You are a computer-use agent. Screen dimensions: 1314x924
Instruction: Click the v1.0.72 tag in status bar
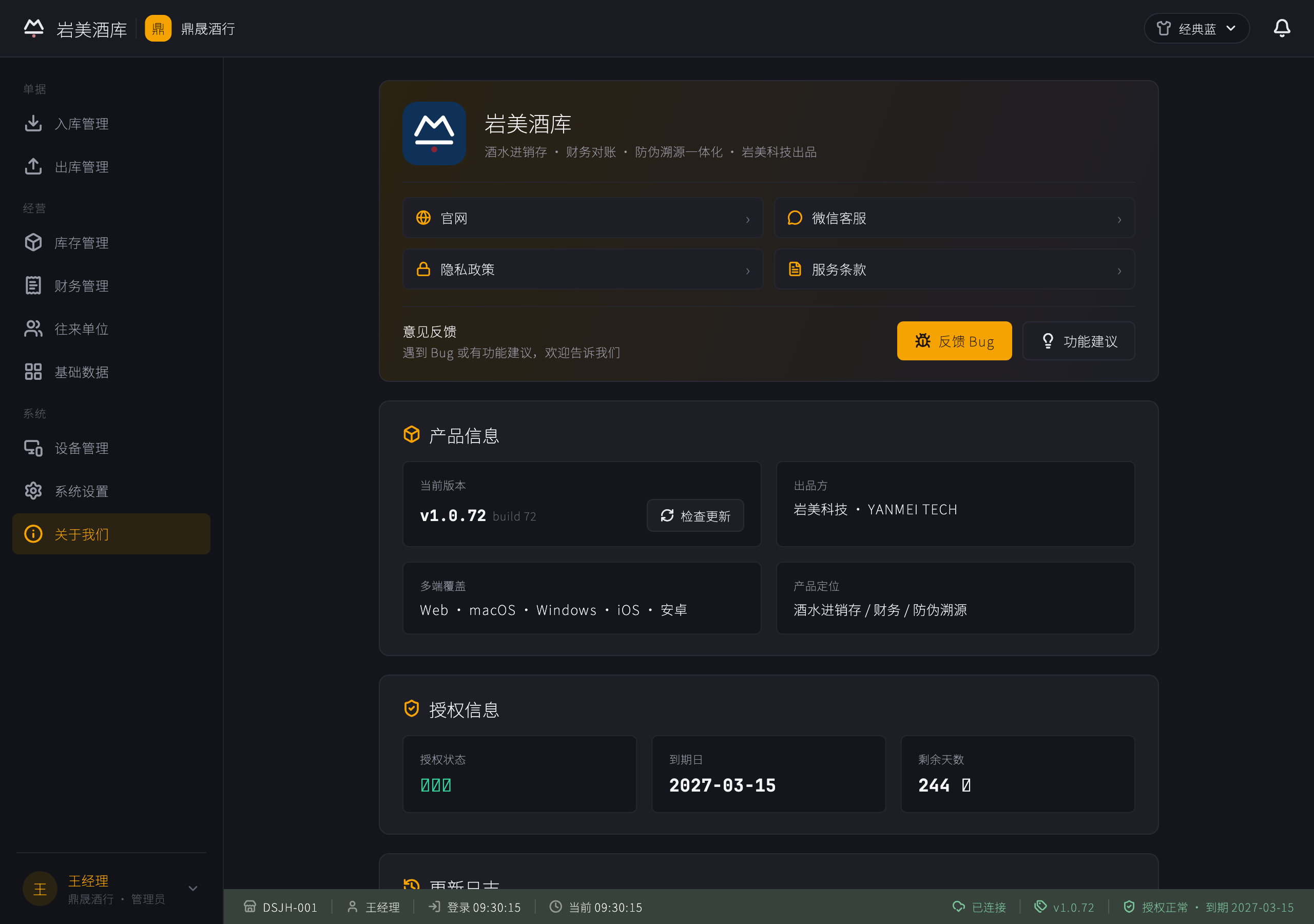click(x=1064, y=908)
